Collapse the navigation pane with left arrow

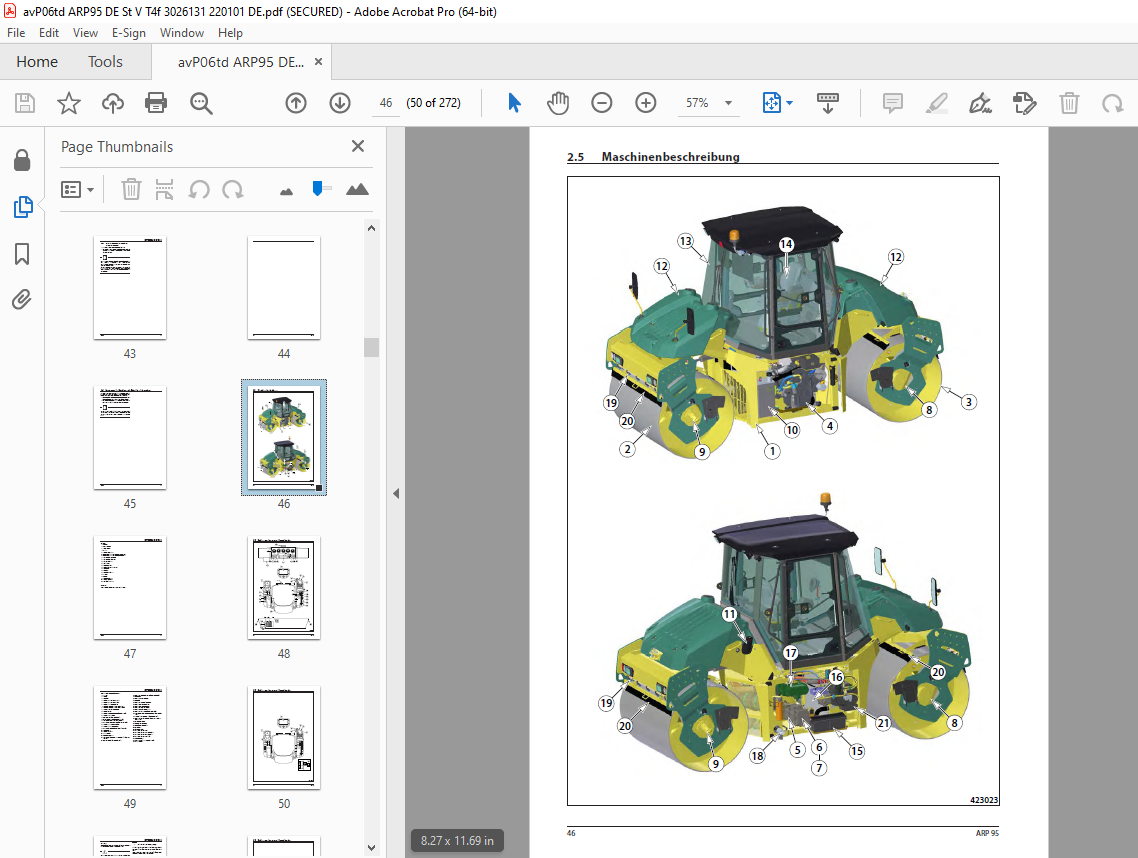[396, 494]
